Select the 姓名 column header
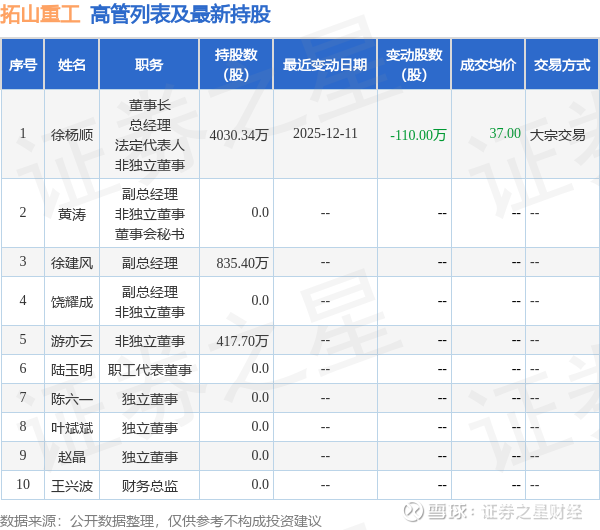 [x=72, y=64]
